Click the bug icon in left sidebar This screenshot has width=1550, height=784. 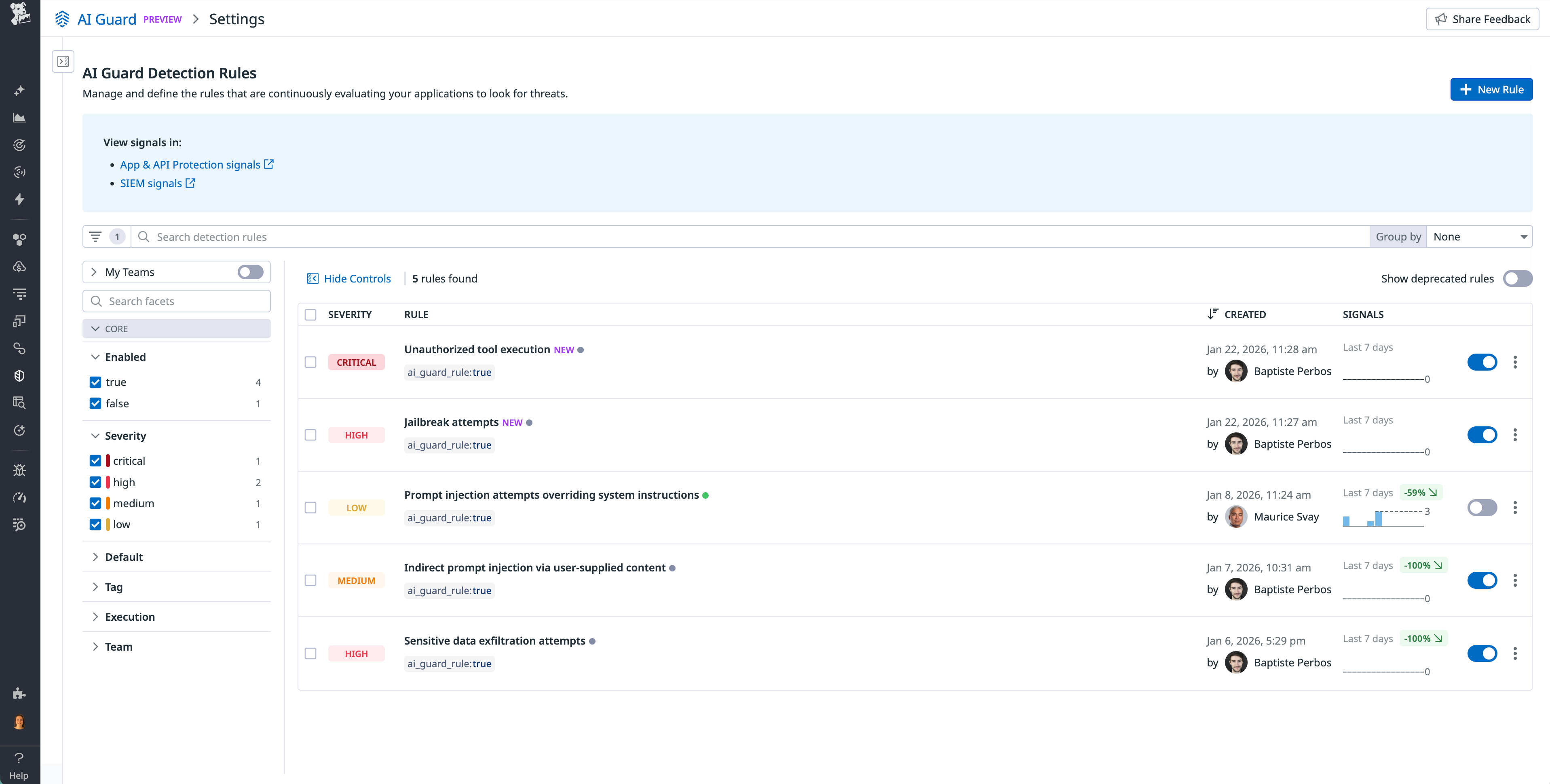(19, 470)
